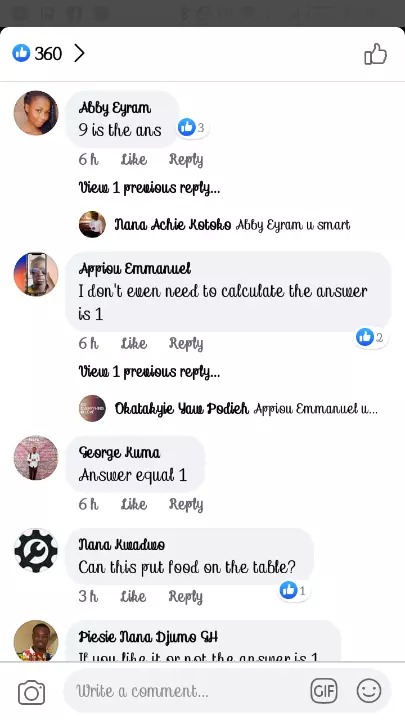The width and height of the screenshot is (405, 720).
Task: View reactions on Appiou Emmanuel's comment
Action: [371, 338]
